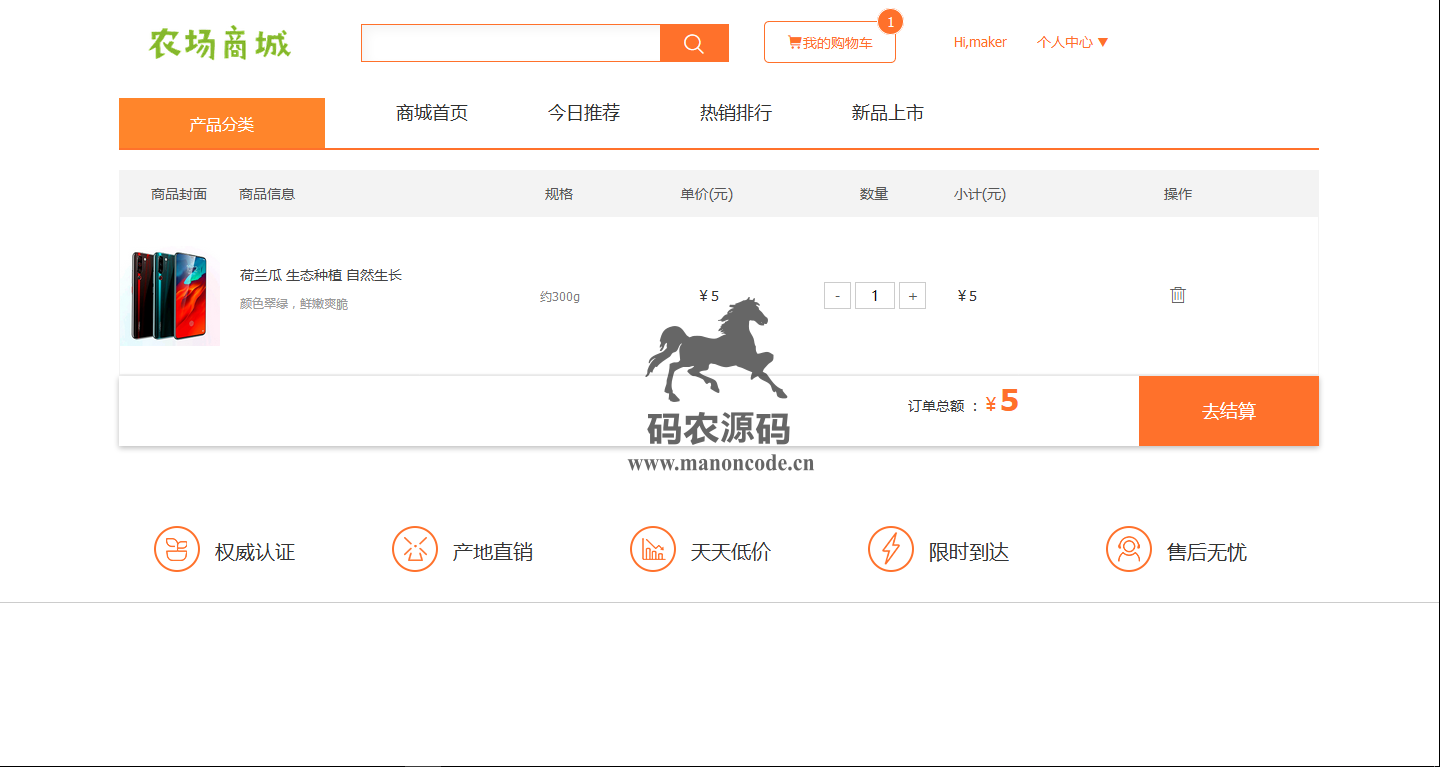Select the 热销排行 navigation entry

pos(735,113)
